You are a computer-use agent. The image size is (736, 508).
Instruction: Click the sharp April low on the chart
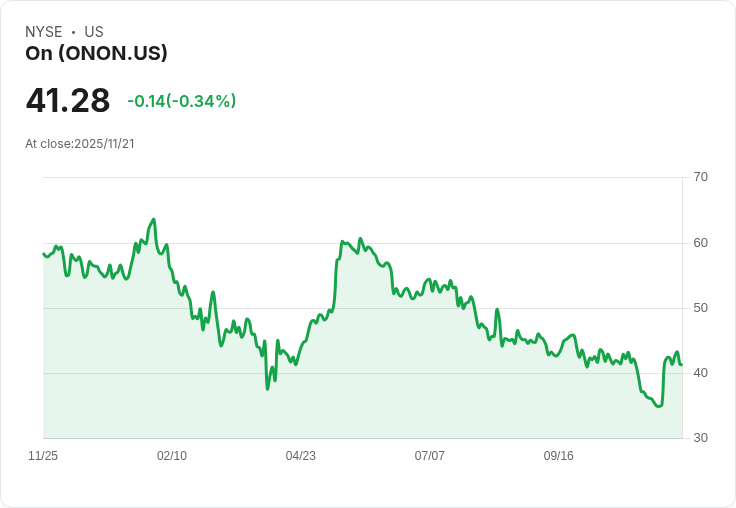tap(268, 389)
